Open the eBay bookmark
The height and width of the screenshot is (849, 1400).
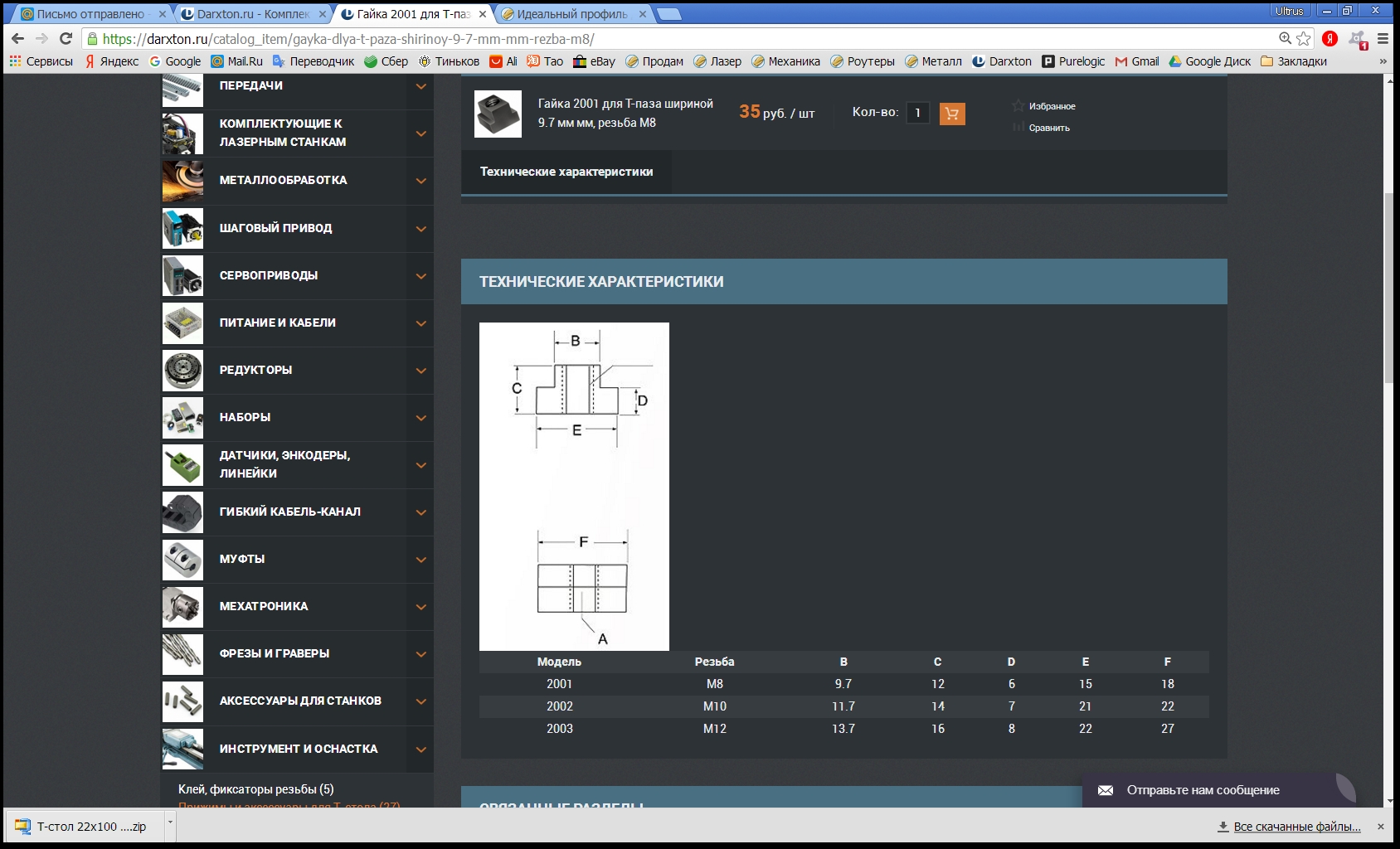594,61
